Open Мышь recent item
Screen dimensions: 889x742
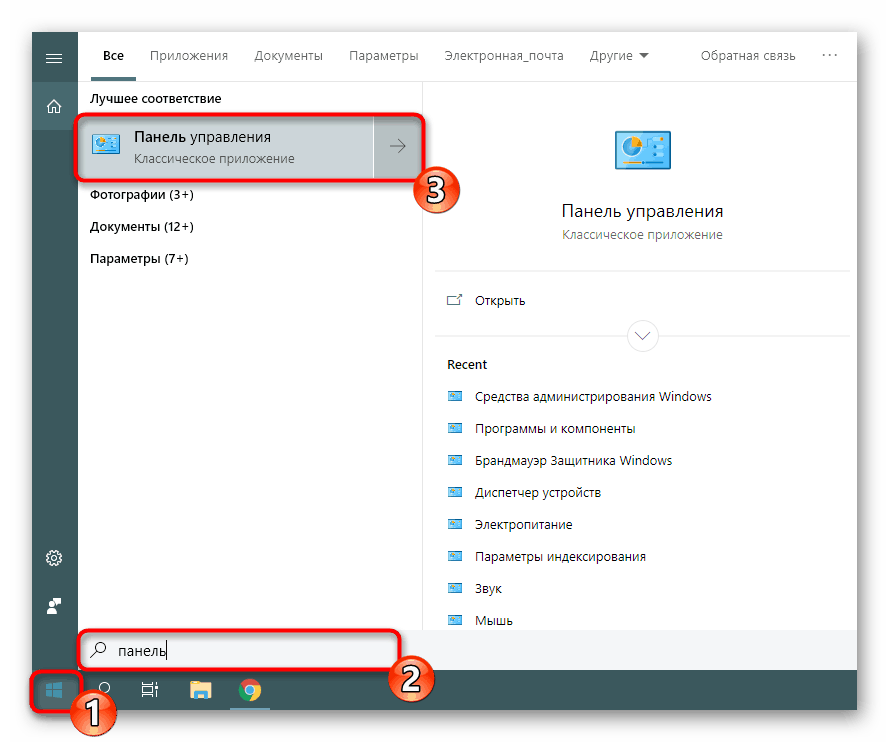[x=493, y=620]
